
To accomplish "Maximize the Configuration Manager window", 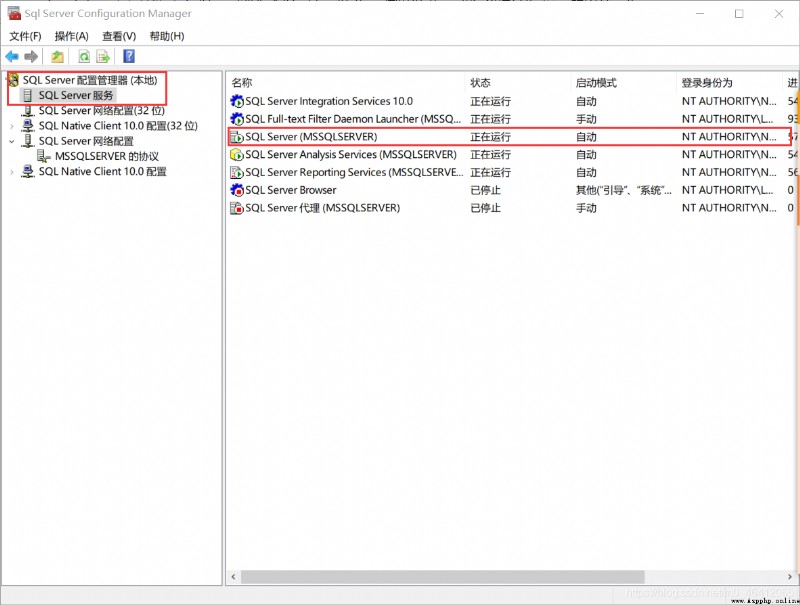I will click(739, 14).
